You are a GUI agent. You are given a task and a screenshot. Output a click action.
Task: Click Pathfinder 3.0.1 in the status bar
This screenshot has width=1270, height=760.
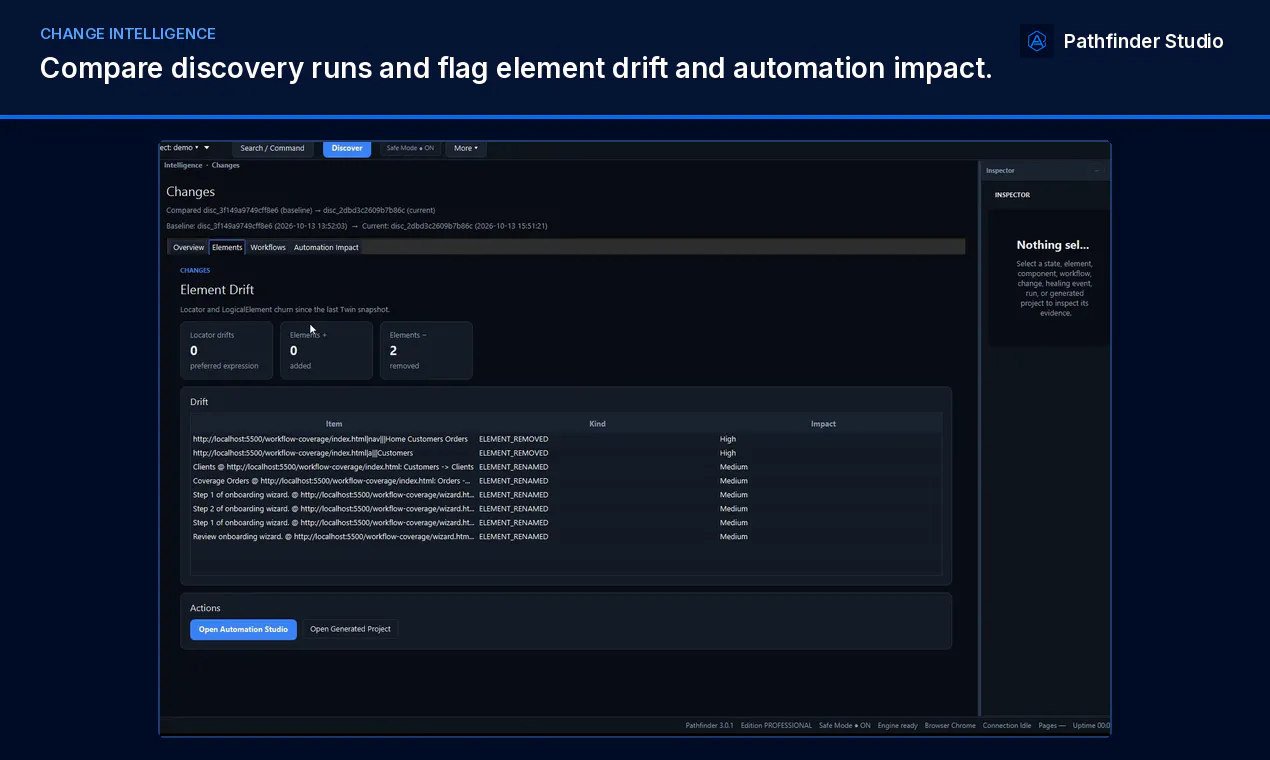point(709,726)
